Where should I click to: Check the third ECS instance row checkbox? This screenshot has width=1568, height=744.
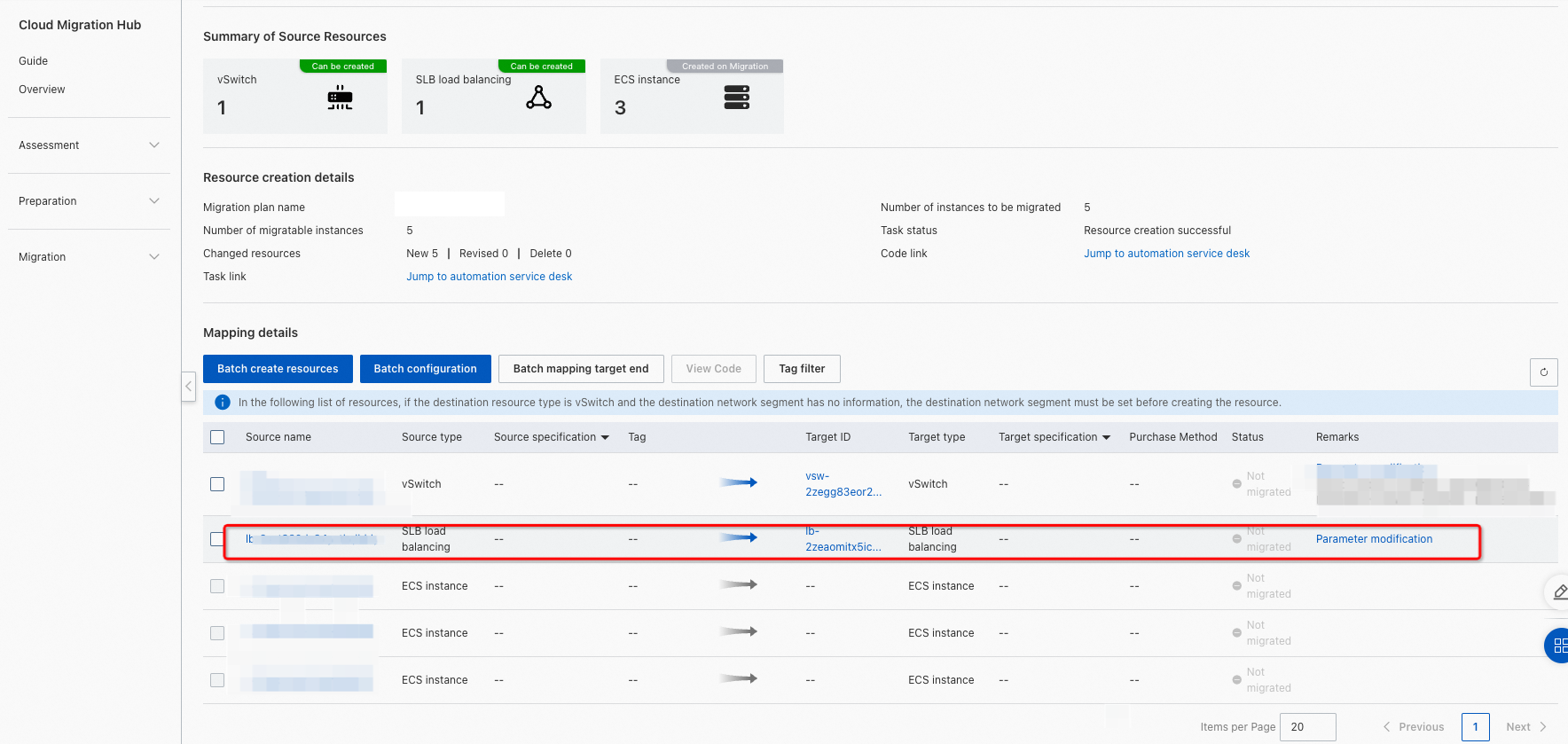(x=217, y=680)
